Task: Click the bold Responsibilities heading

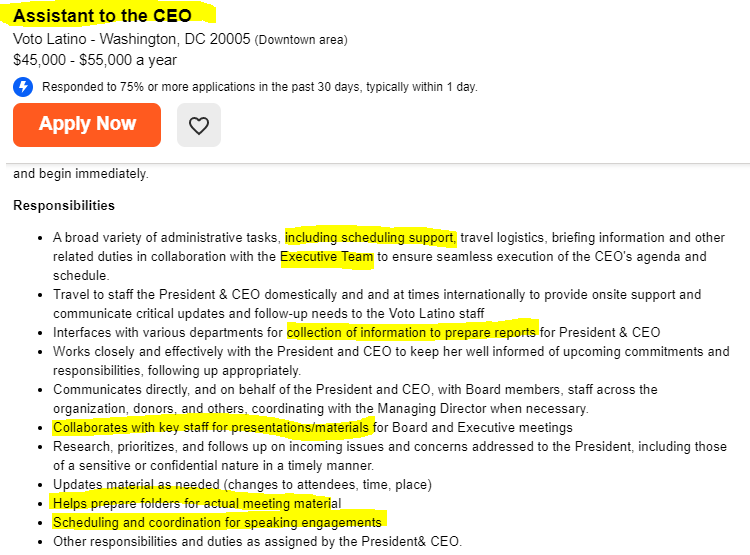Action: [64, 205]
